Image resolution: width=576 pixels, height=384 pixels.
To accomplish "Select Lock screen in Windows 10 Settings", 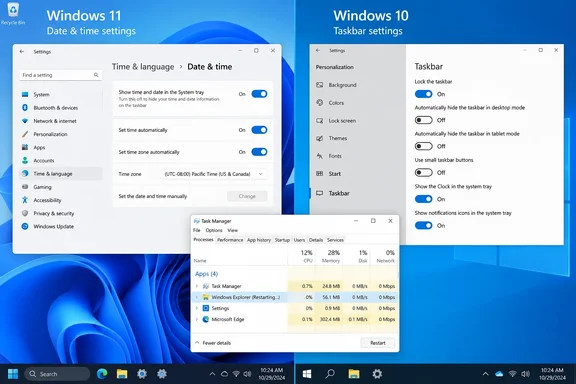I will 342,121.
